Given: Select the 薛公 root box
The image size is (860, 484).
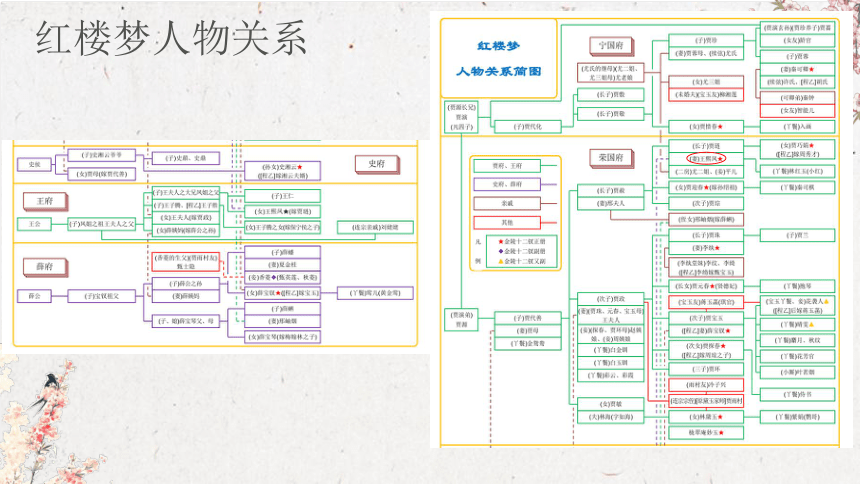Looking at the screenshot, I should pyautogui.click(x=34, y=296).
